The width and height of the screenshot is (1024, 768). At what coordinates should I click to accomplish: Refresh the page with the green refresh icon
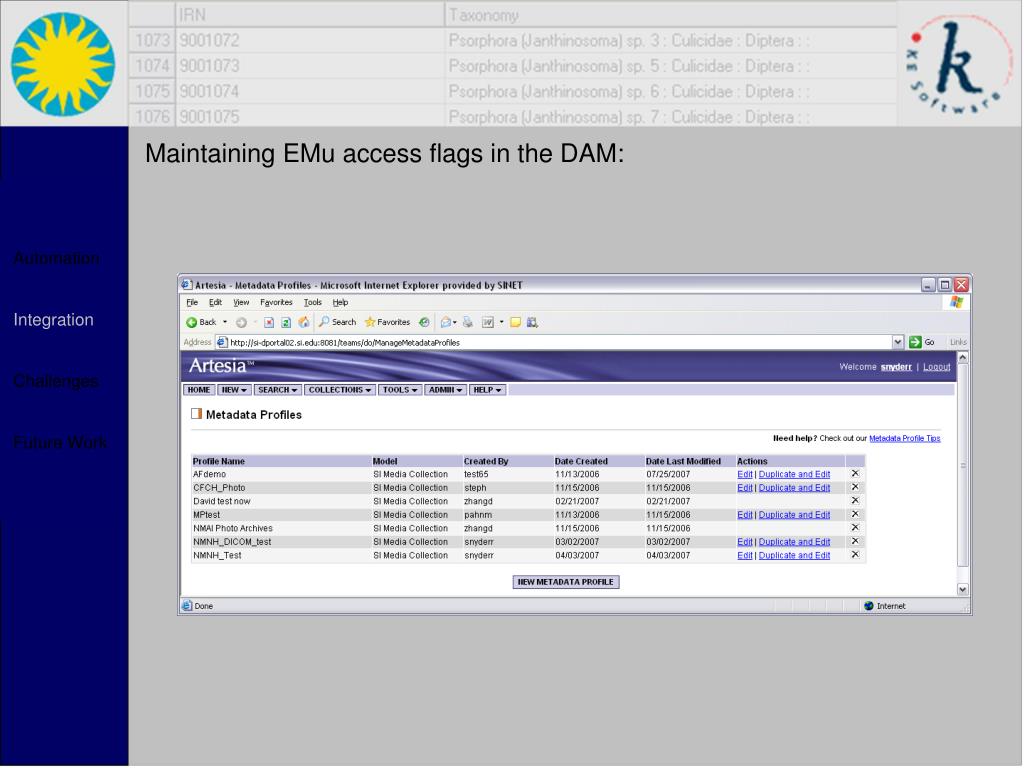(286, 323)
